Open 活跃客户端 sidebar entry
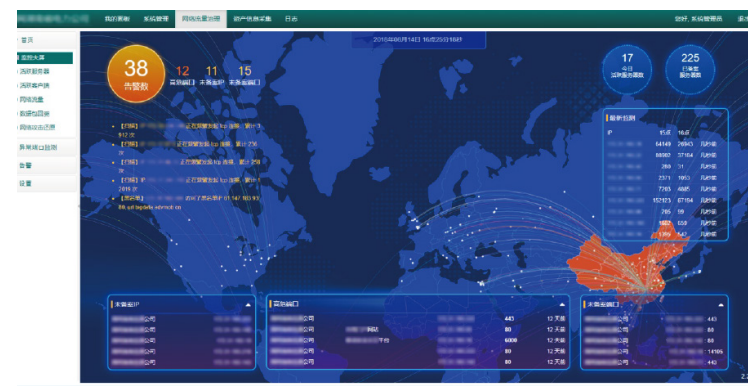Screen dimensions: 755x386 click(34, 85)
